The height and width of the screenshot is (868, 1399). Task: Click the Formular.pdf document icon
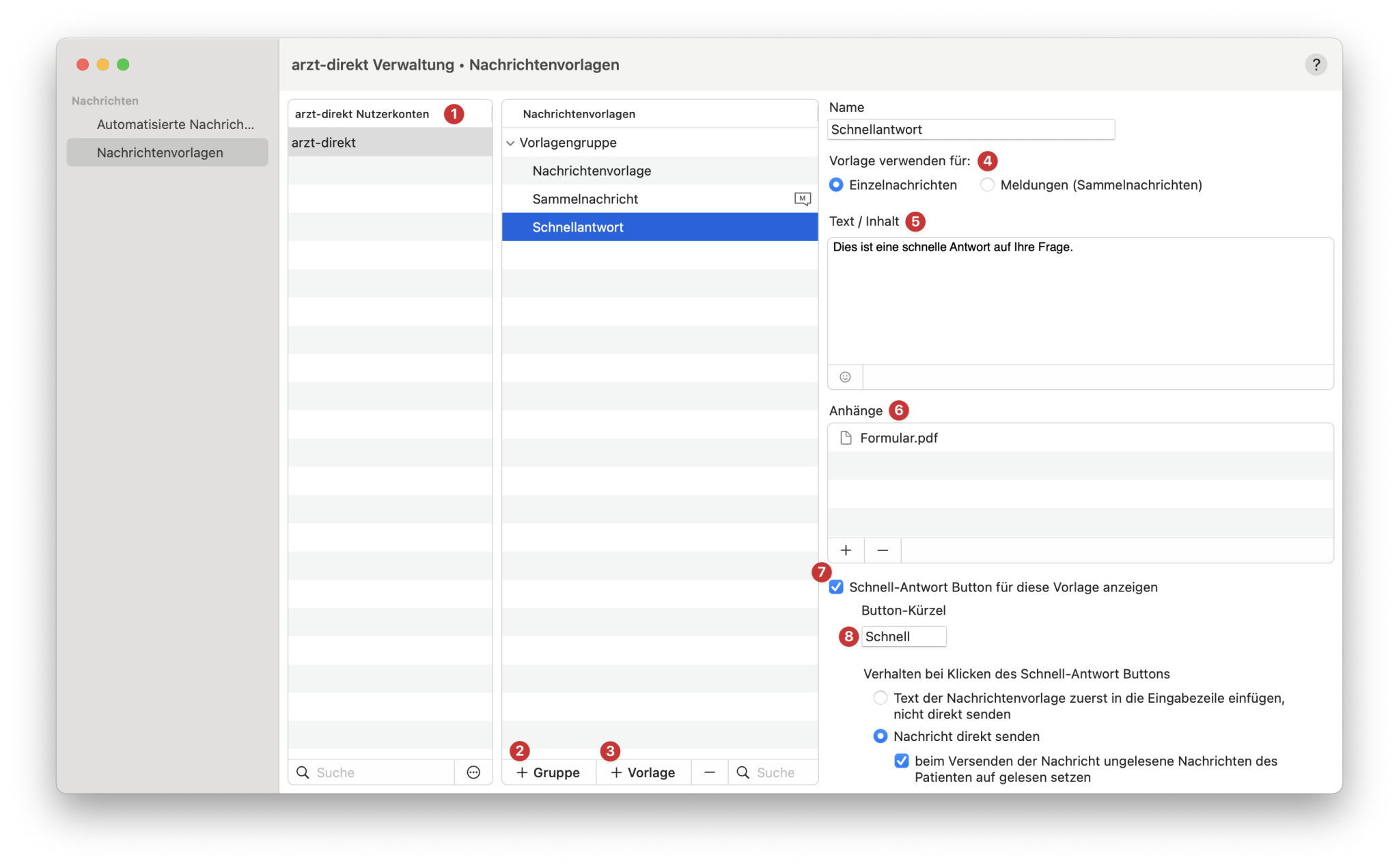click(x=846, y=438)
